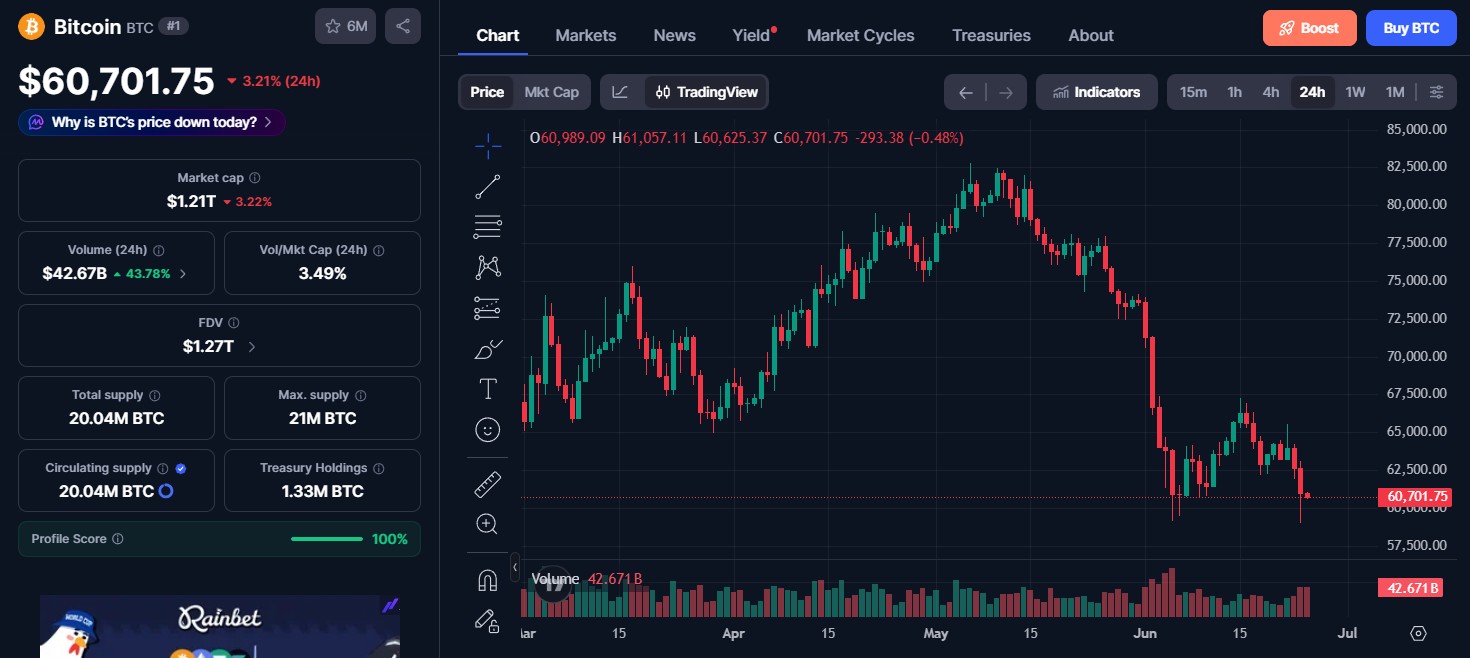Click the Volume 42.671 B legend
The width and height of the screenshot is (1470, 658).
point(587,579)
